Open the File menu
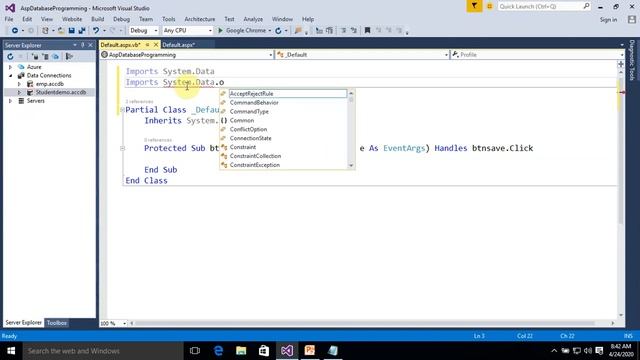 coord(9,19)
